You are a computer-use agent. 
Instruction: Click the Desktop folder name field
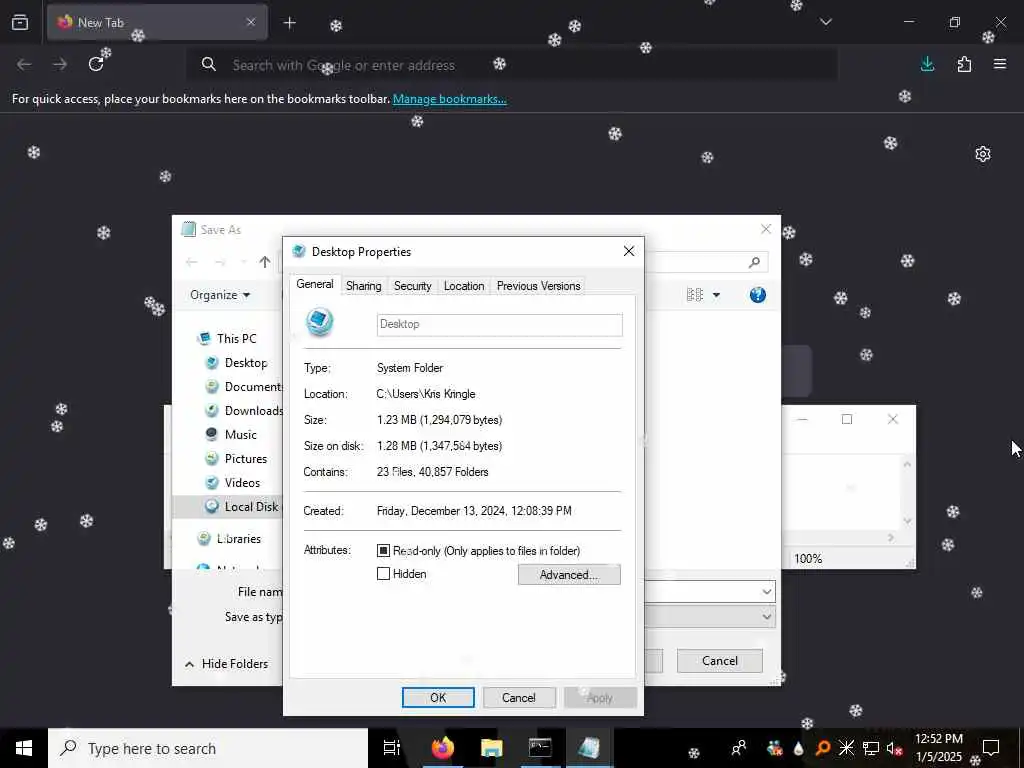500,325
